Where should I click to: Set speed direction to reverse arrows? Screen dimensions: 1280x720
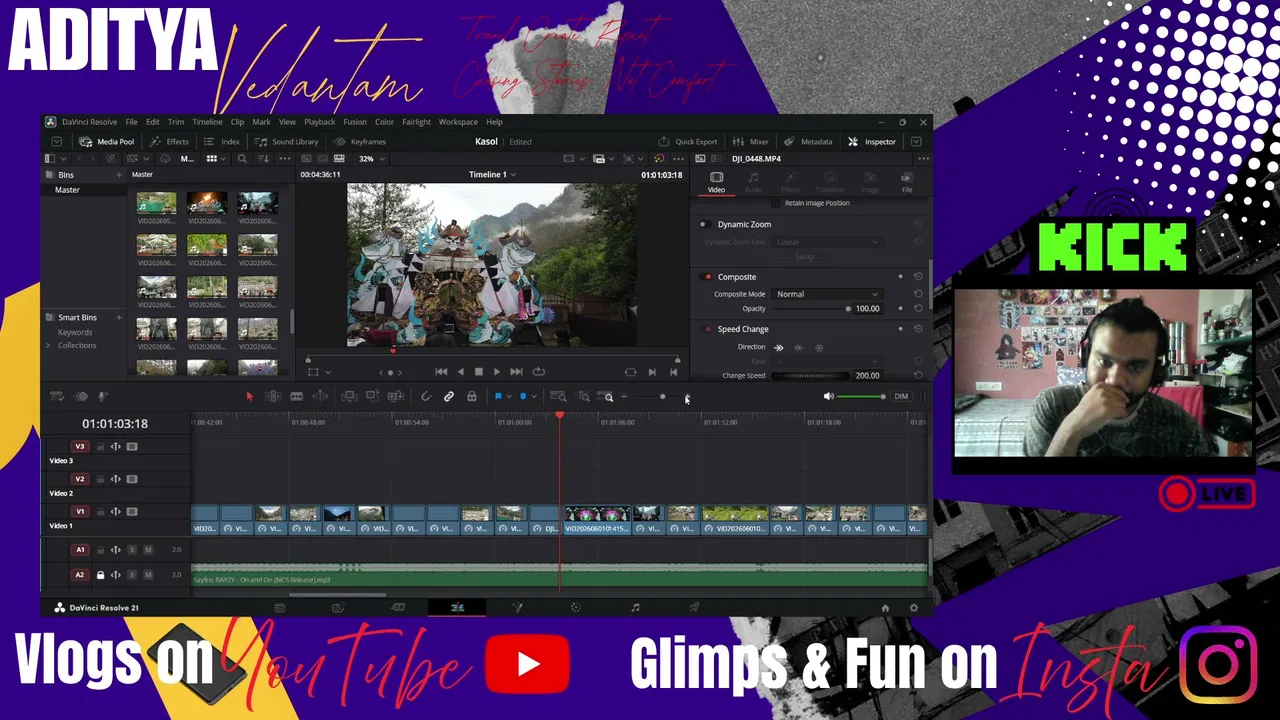(x=798, y=347)
